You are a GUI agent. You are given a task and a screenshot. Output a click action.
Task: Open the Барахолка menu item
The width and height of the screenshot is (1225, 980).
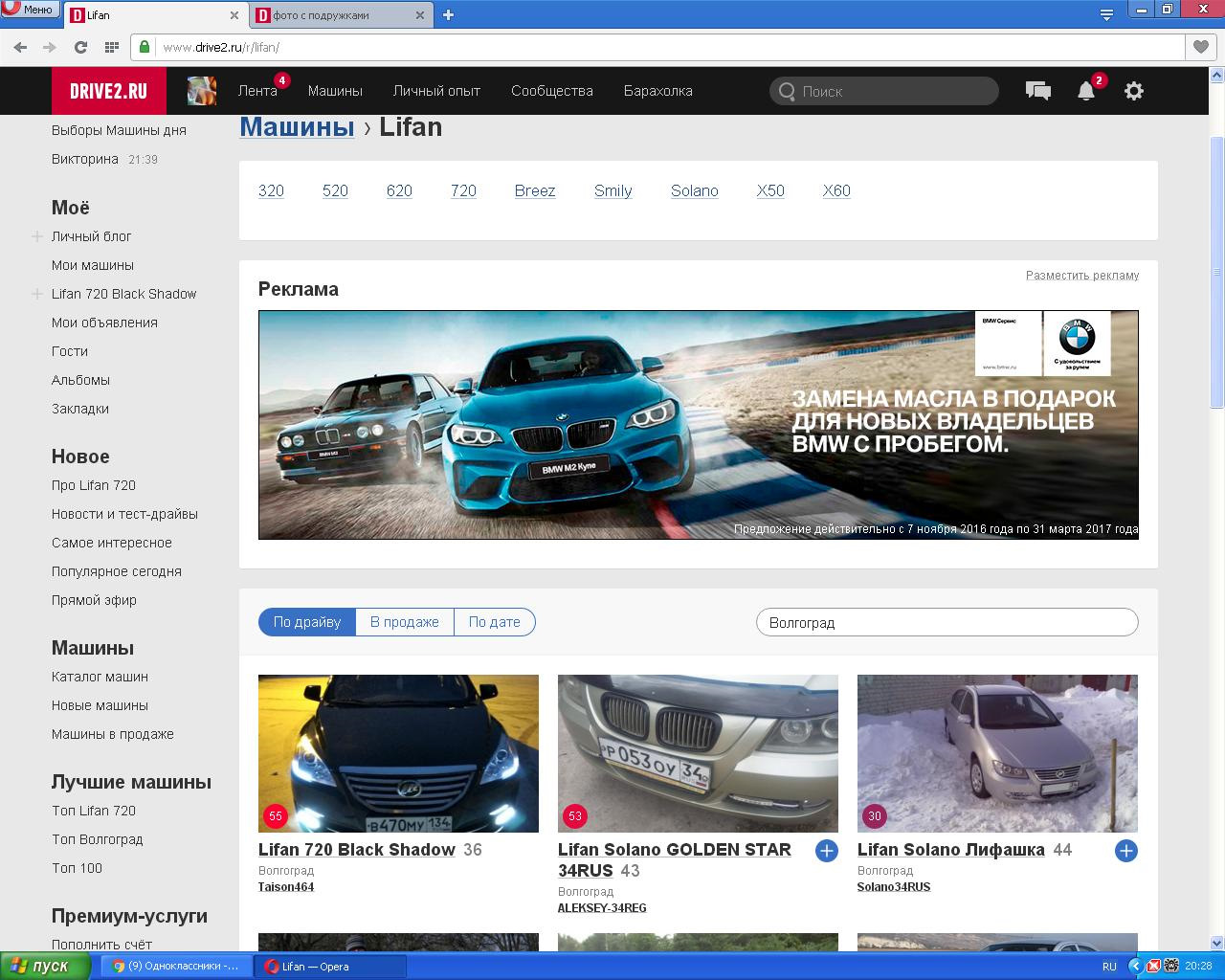(658, 91)
